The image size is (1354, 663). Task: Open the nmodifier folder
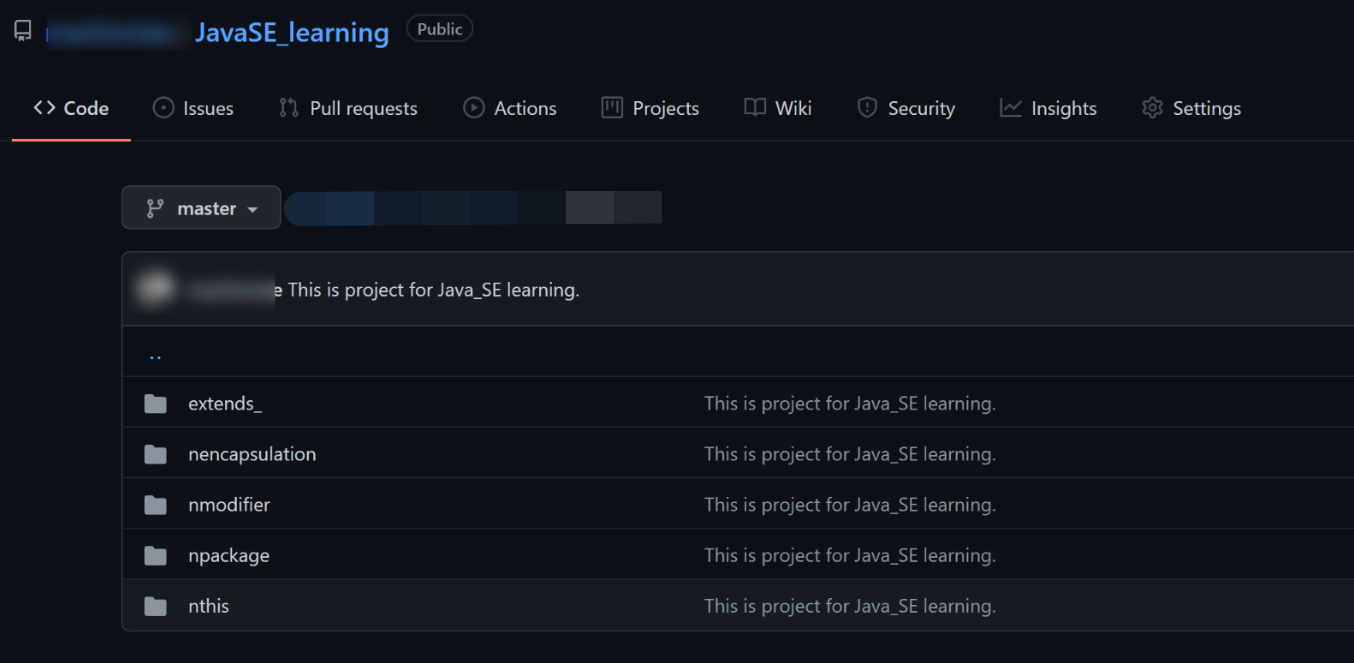[x=229, y=505]
